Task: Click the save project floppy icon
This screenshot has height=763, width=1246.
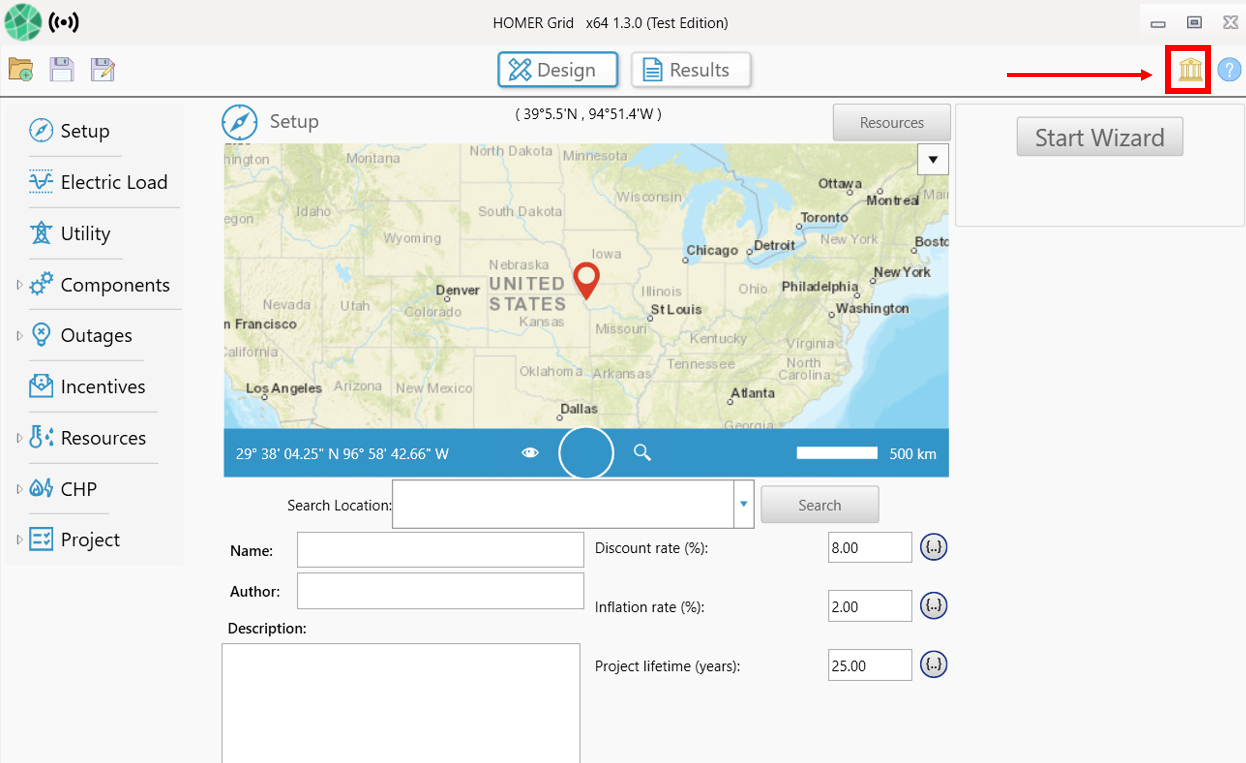Action: tap(62, 69)
